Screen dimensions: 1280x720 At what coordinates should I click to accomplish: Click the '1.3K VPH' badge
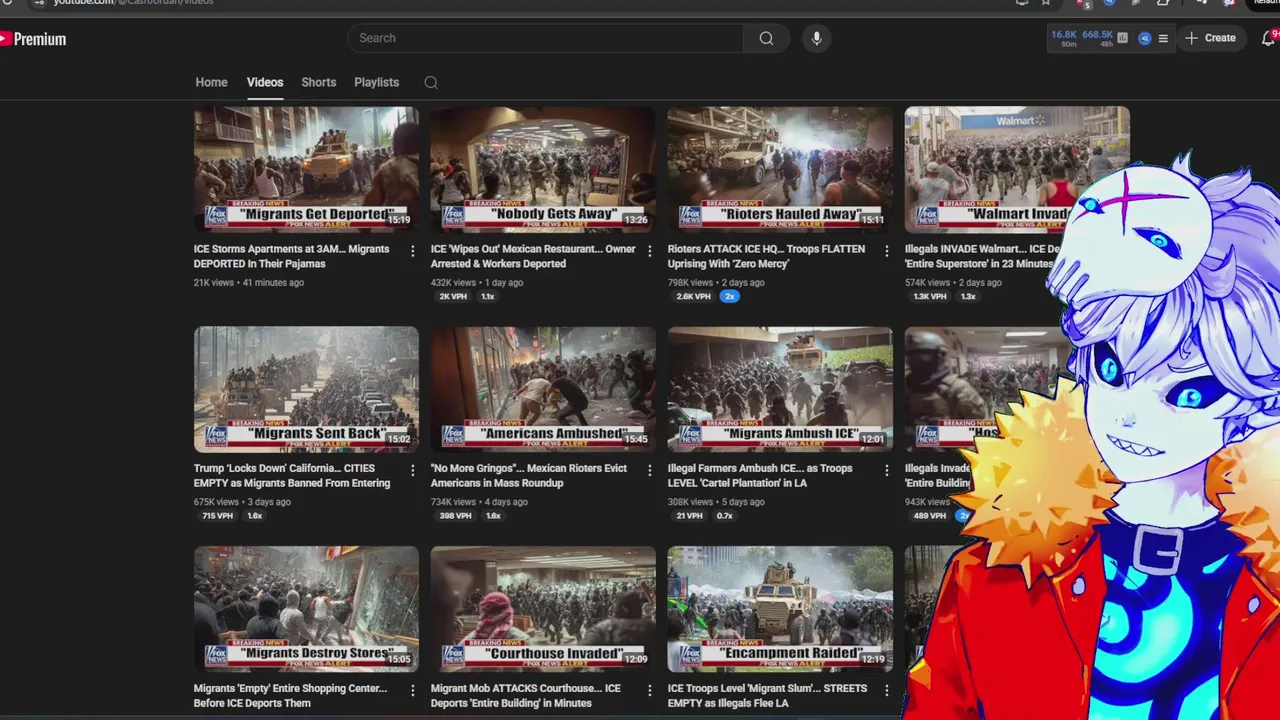coord(930,297)
